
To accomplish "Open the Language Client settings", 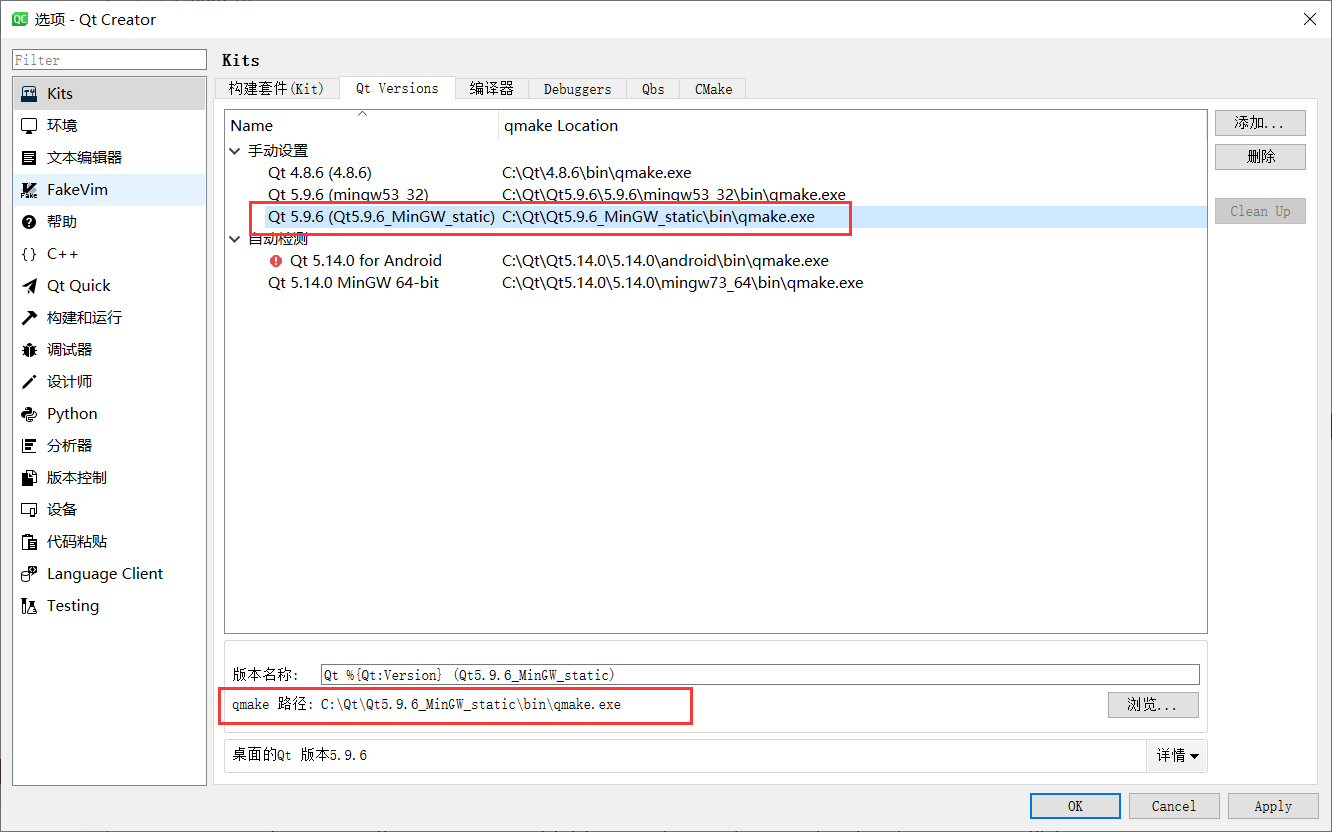I will 104,573.
